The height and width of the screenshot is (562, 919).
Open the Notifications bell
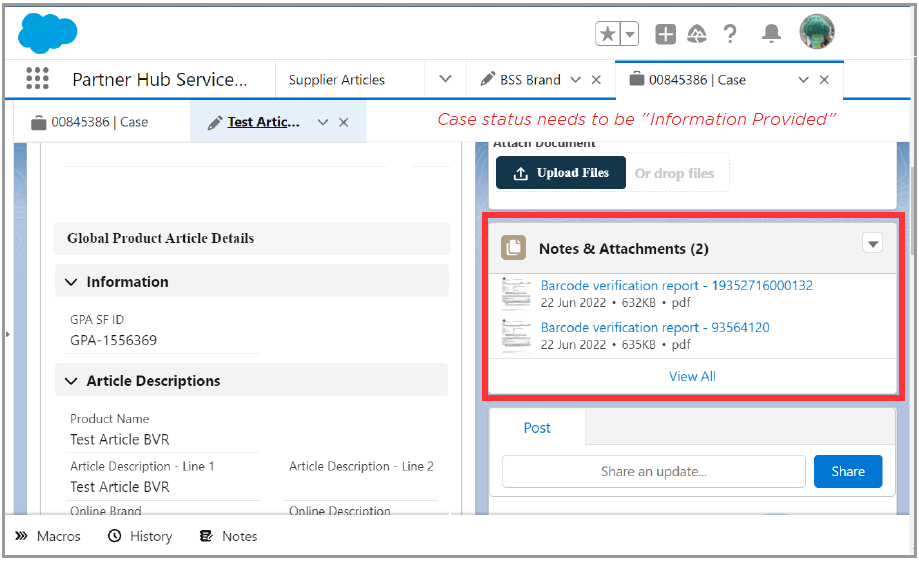[x=771, y=33]
